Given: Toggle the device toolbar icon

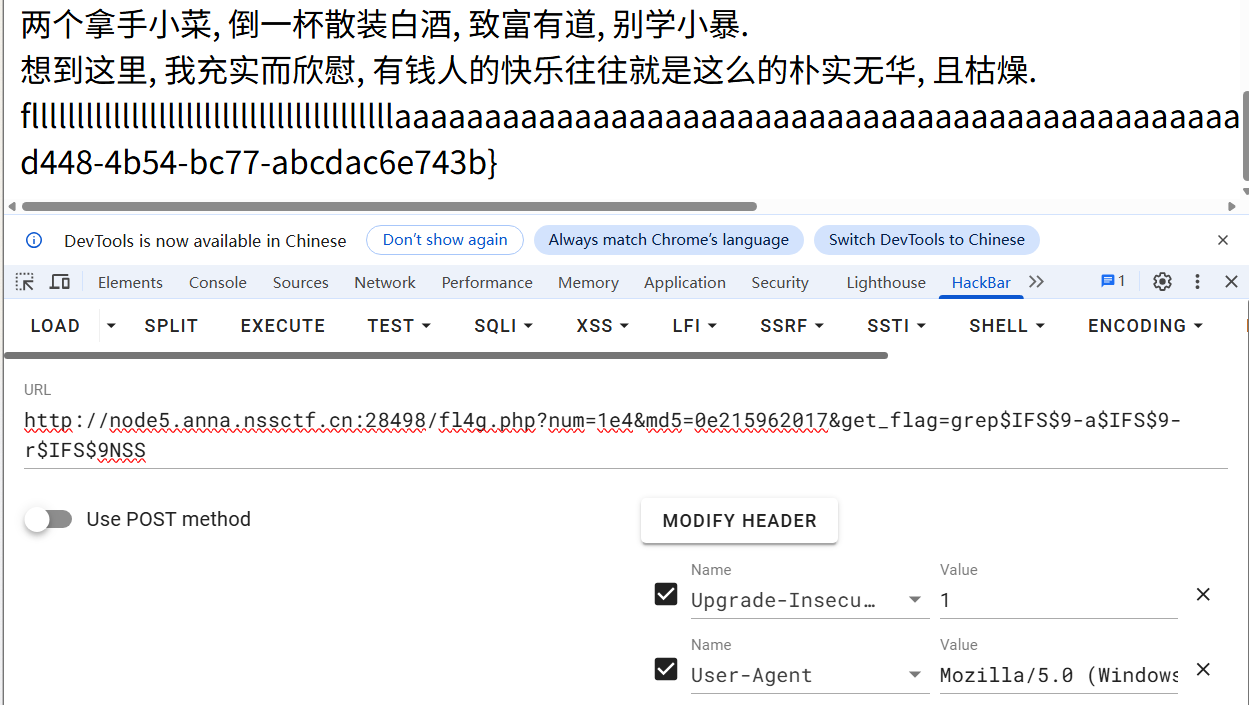Looking at the screenshot, I should click(60, 282).
